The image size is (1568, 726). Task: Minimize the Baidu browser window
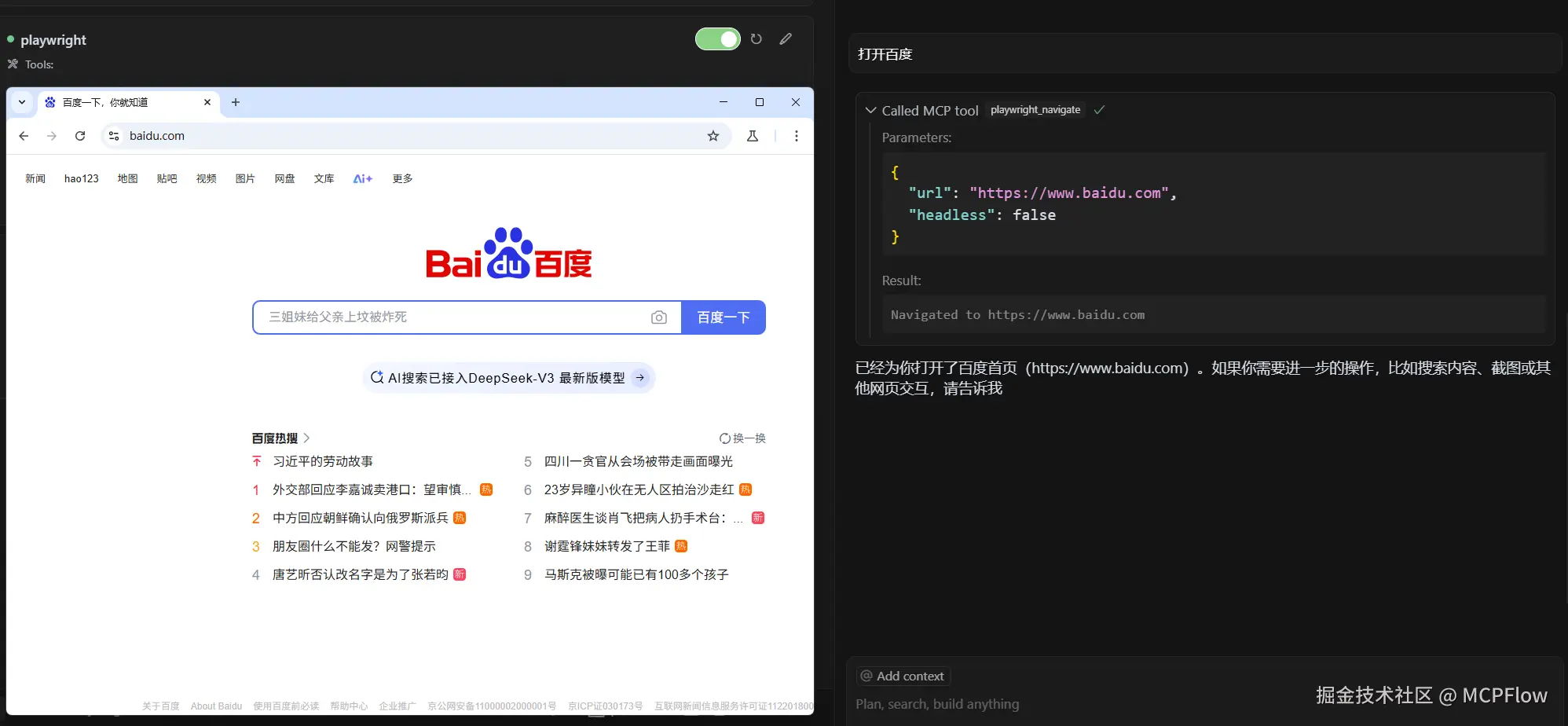point(724,102)
